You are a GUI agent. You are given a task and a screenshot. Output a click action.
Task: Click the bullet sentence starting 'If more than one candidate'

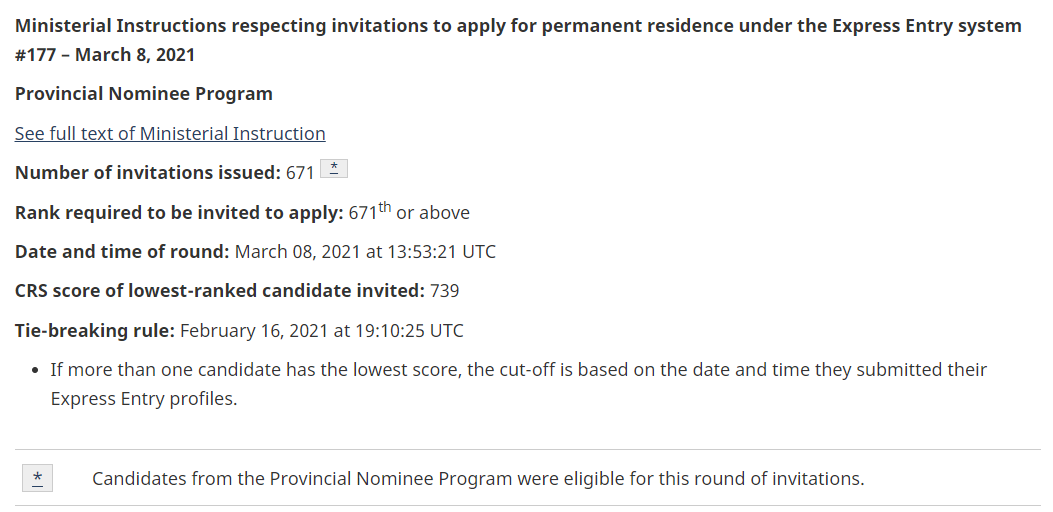pos(519,370)
